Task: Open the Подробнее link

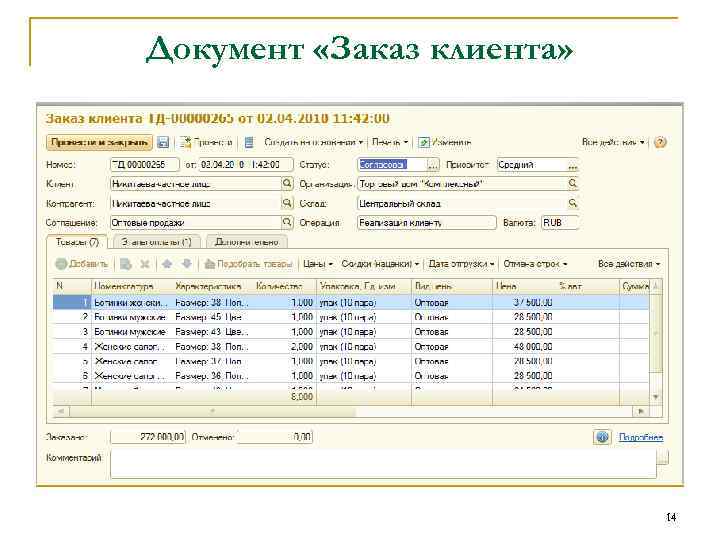Action: (641, 437)
